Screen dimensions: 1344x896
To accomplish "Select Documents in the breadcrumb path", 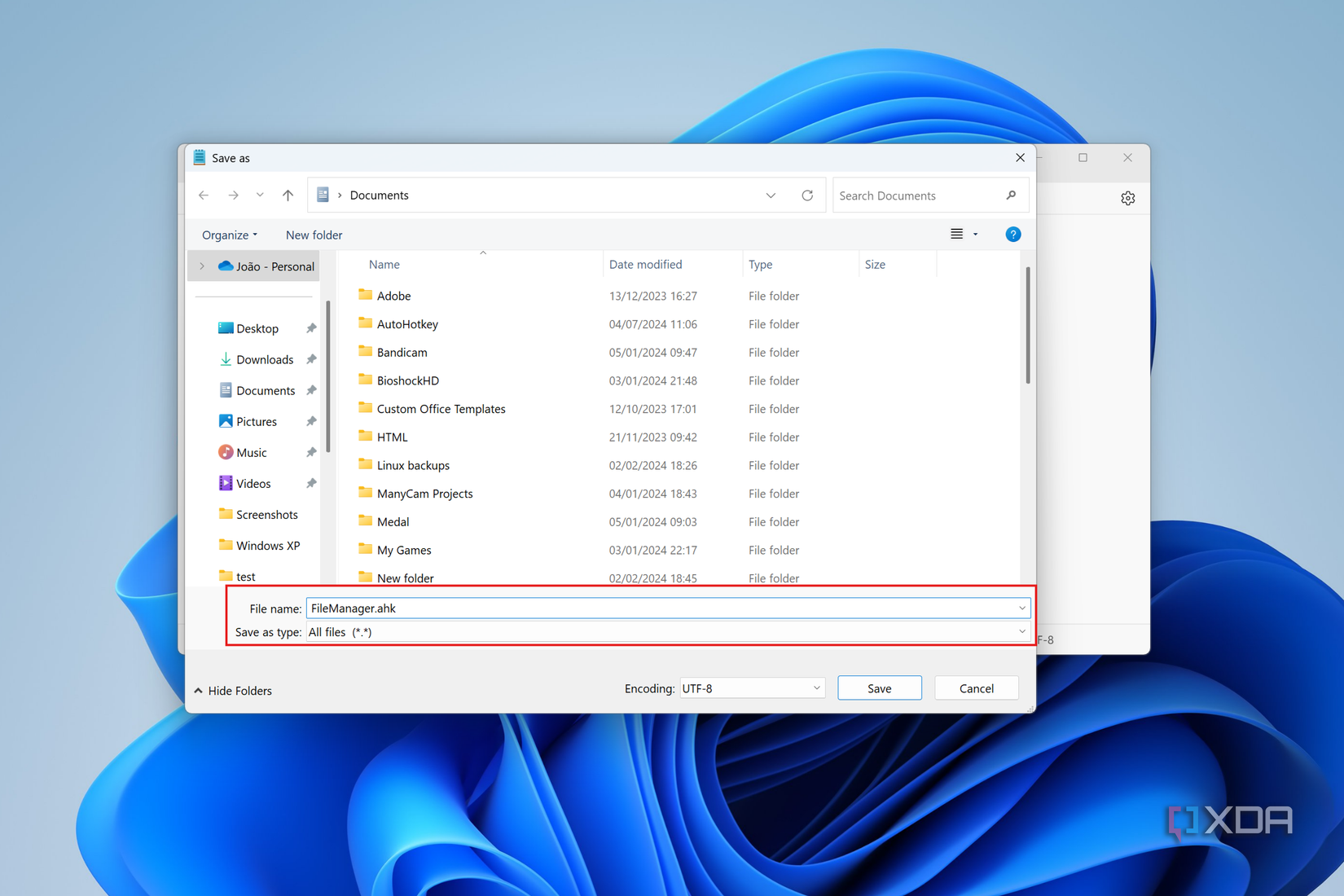I will coord(379,195).
